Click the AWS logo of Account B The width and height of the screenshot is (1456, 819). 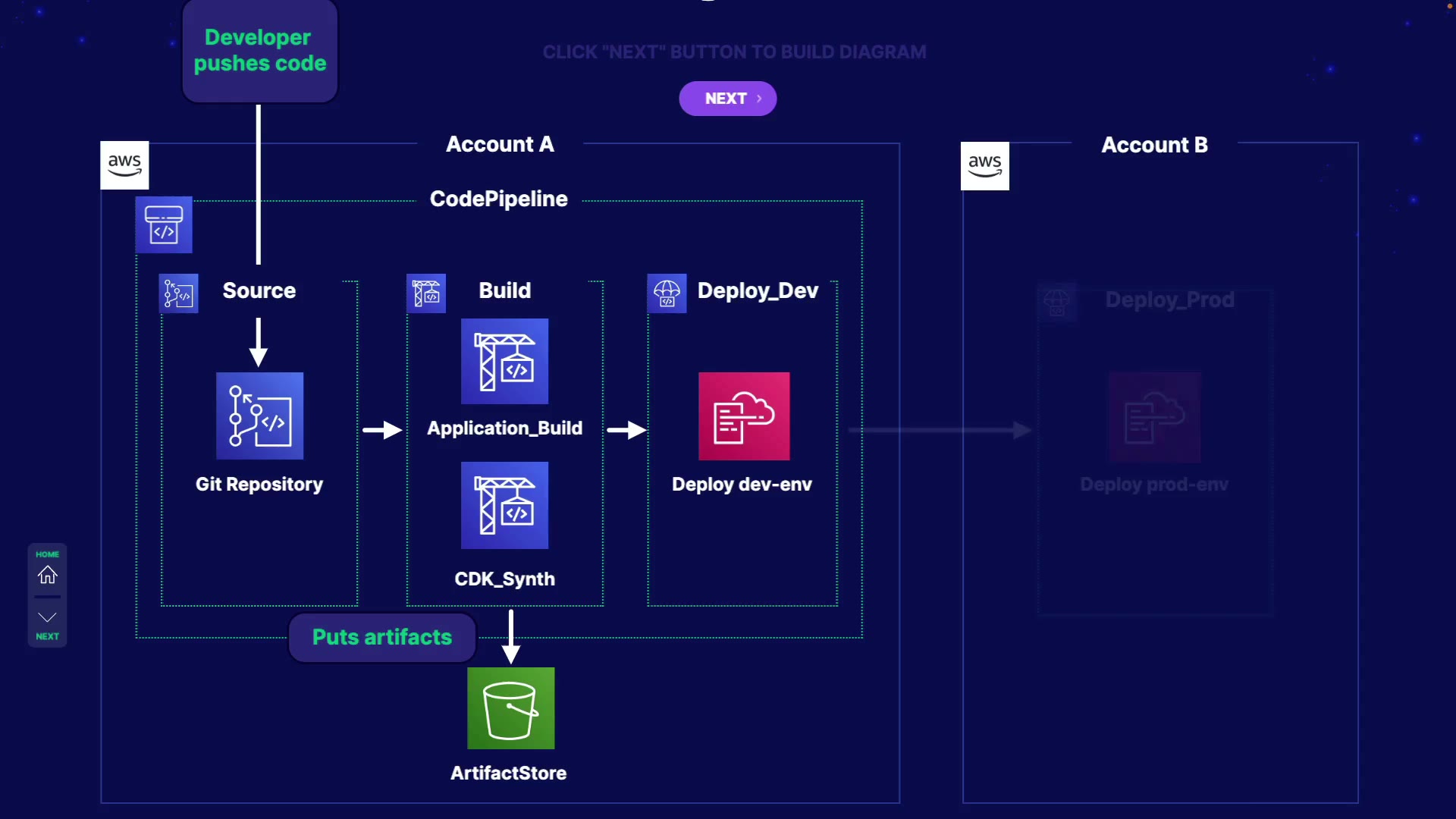click(x=984, y=166)
